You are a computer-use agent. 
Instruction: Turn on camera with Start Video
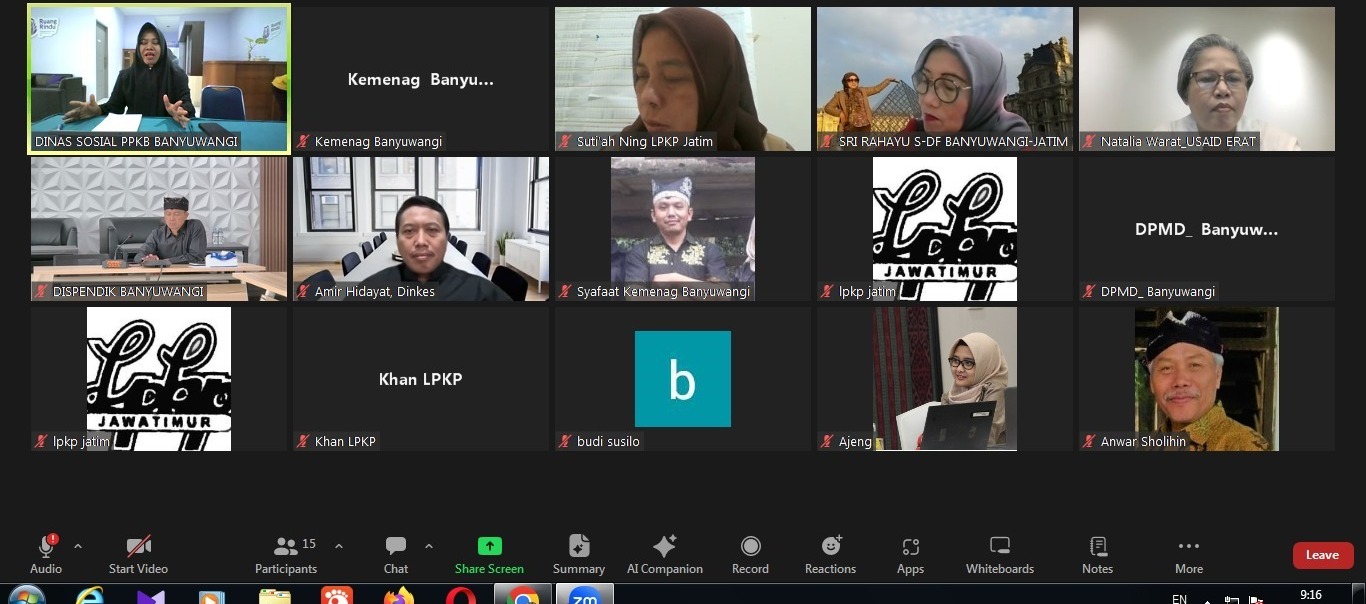[138, 554]
